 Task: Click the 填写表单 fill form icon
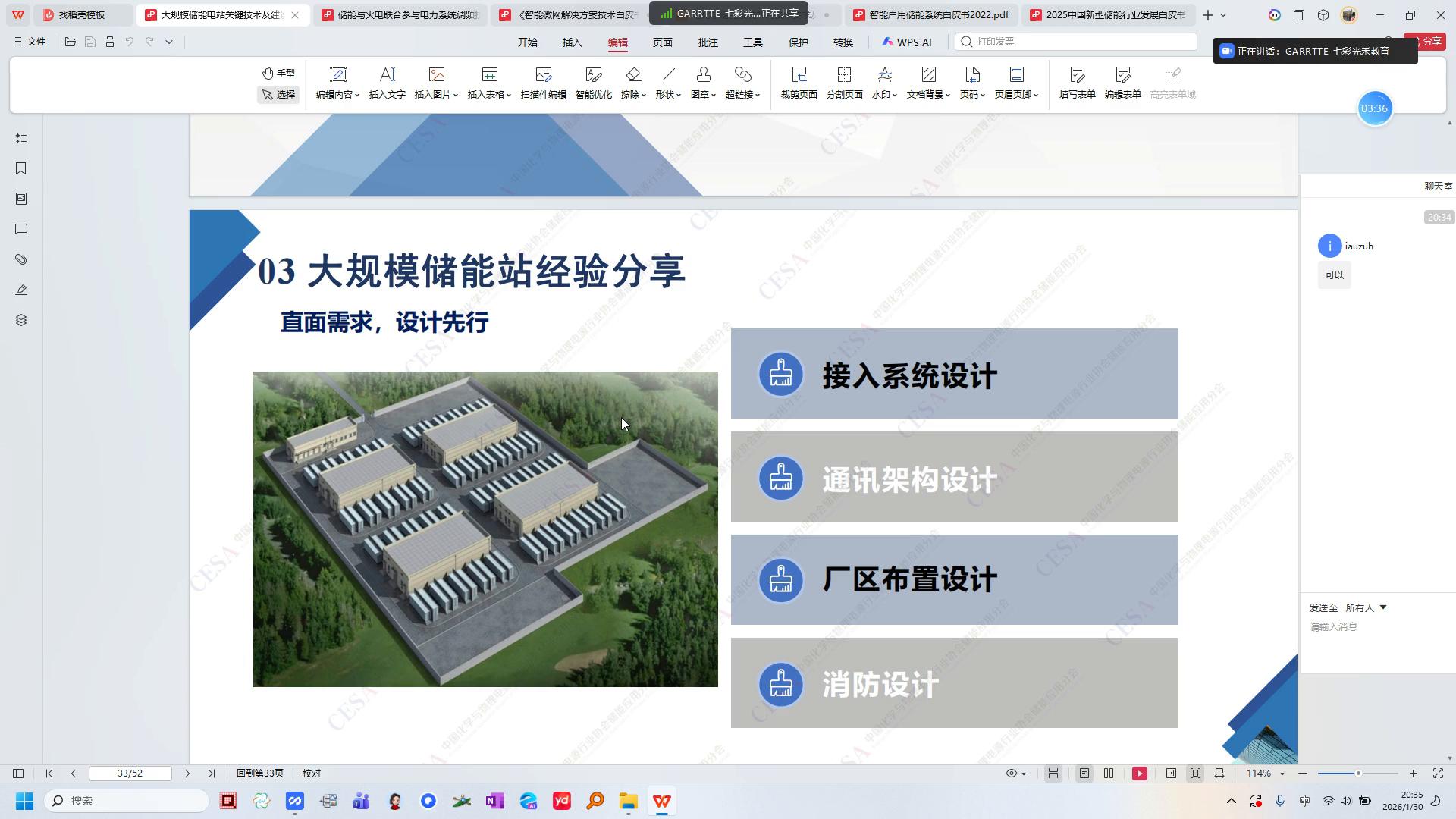point(1077,82)
